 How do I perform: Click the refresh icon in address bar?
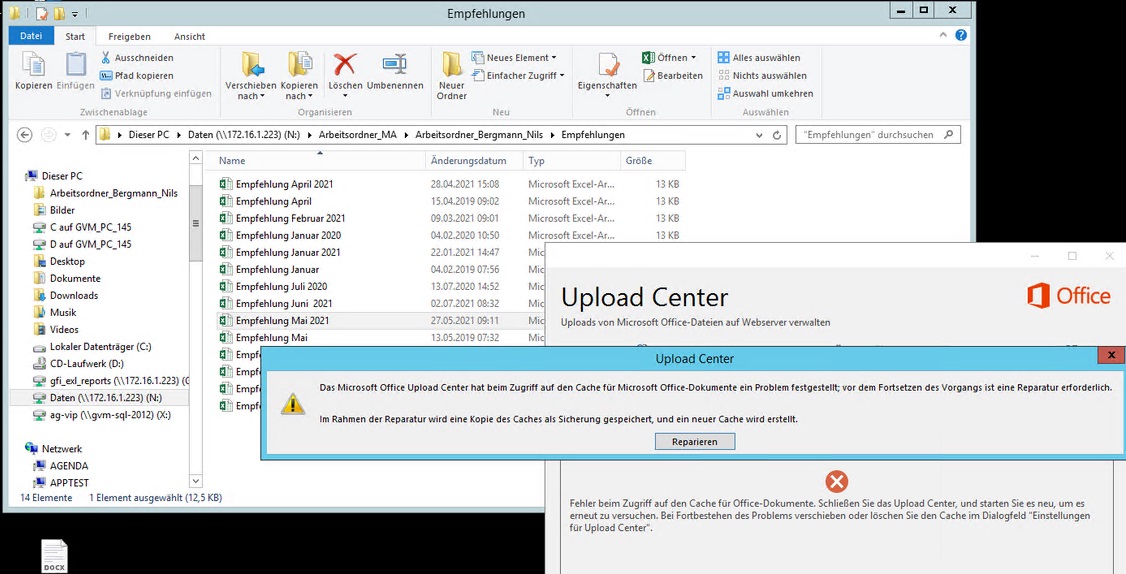(776, 135)
